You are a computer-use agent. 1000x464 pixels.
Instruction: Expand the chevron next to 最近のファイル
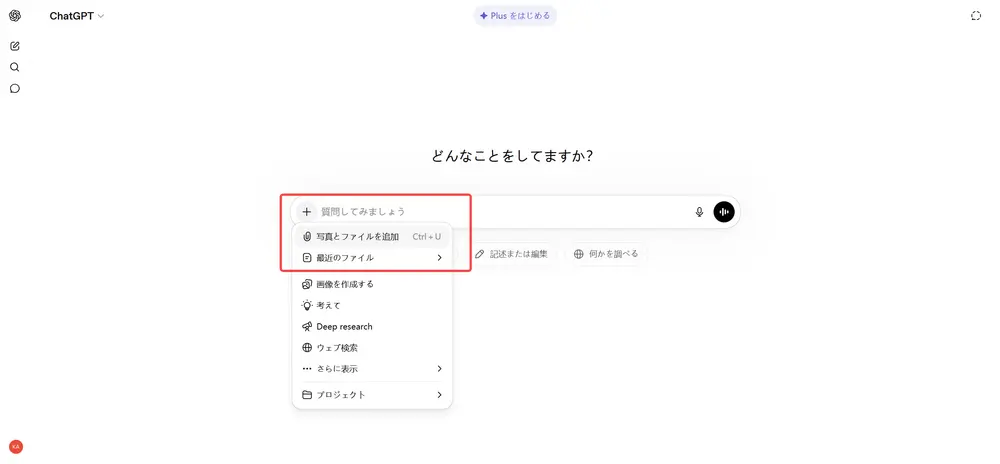pos(439,258)
